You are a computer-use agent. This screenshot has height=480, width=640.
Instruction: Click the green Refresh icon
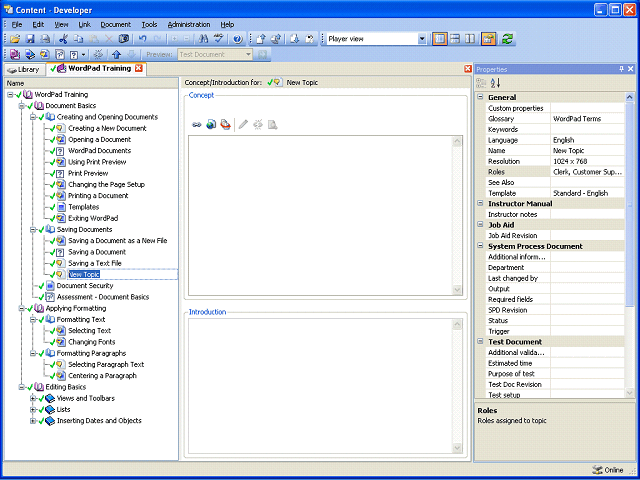pyautogui.click(x=507, y=39)
